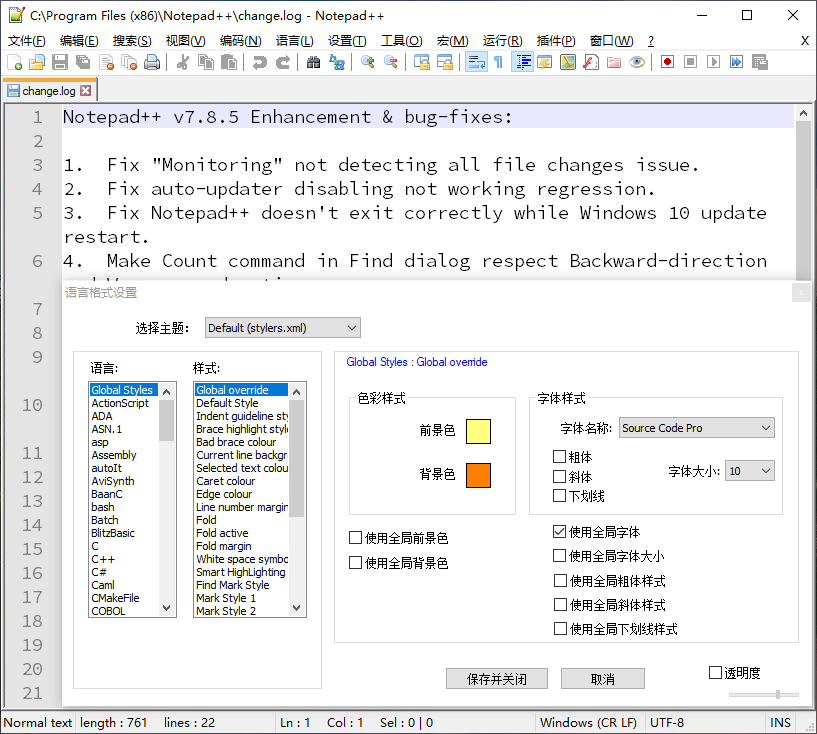The width and height of the screenshot is (817, 734).
Task: Select Default Style in style list
Action: (x=241, y=403)
